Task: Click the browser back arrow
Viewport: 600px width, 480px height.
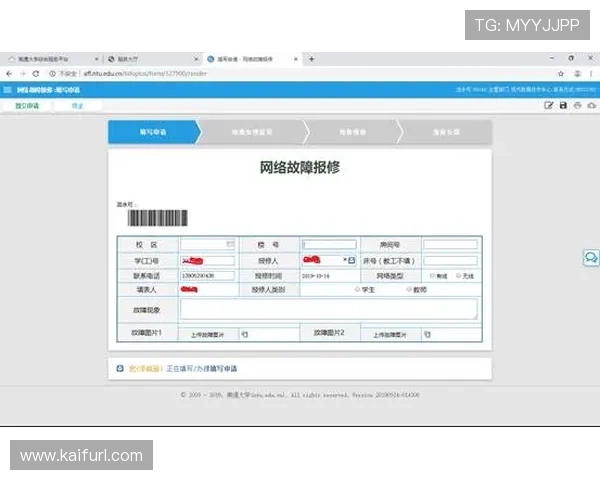Action: point(9,73)
